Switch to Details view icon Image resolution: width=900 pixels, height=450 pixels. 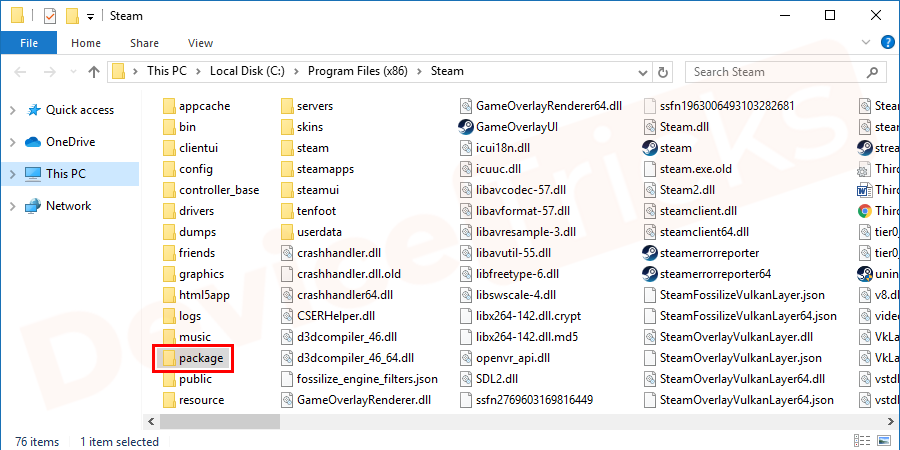(862, 440)
